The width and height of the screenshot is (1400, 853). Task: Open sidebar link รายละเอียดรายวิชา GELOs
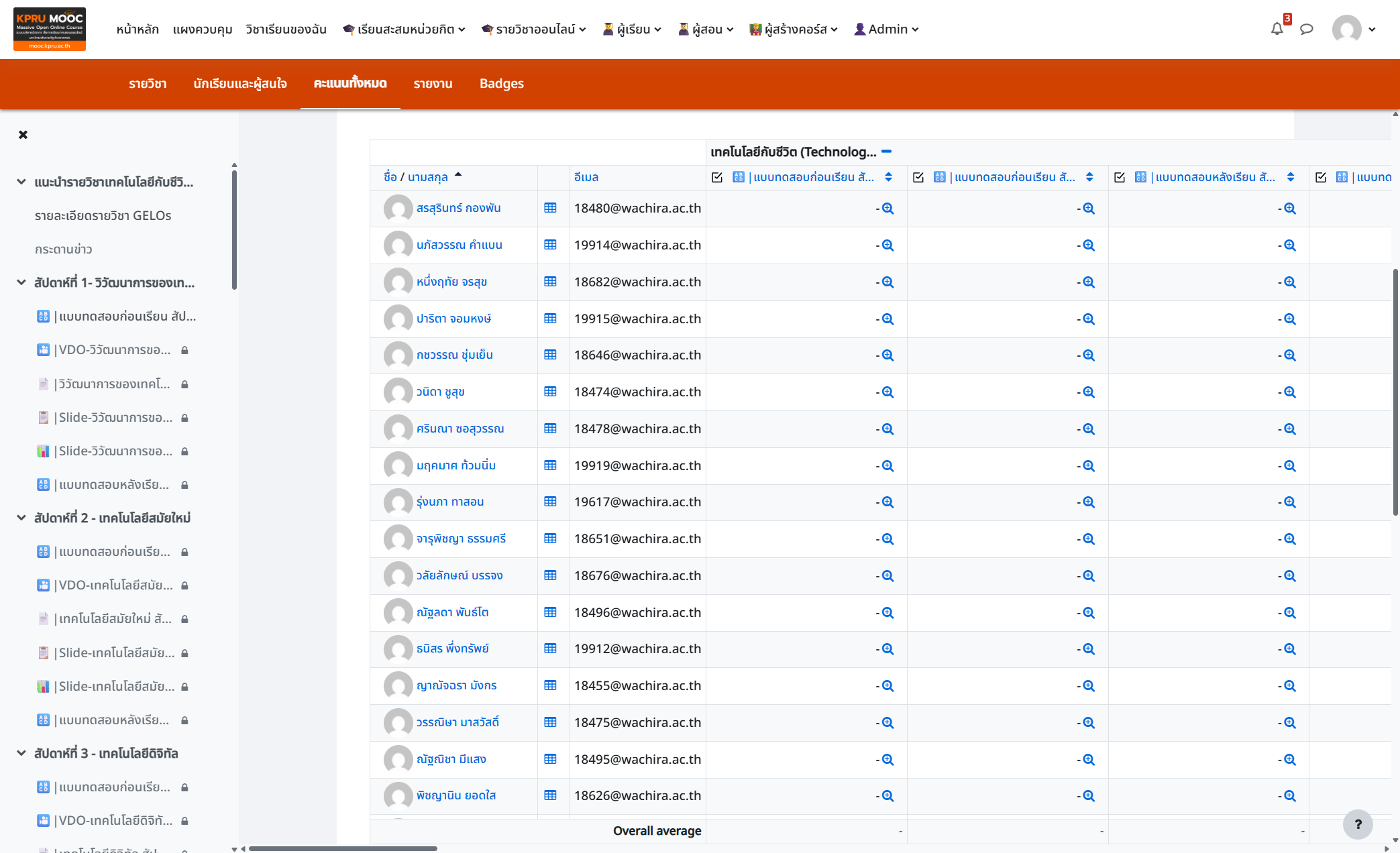point(103,215)
